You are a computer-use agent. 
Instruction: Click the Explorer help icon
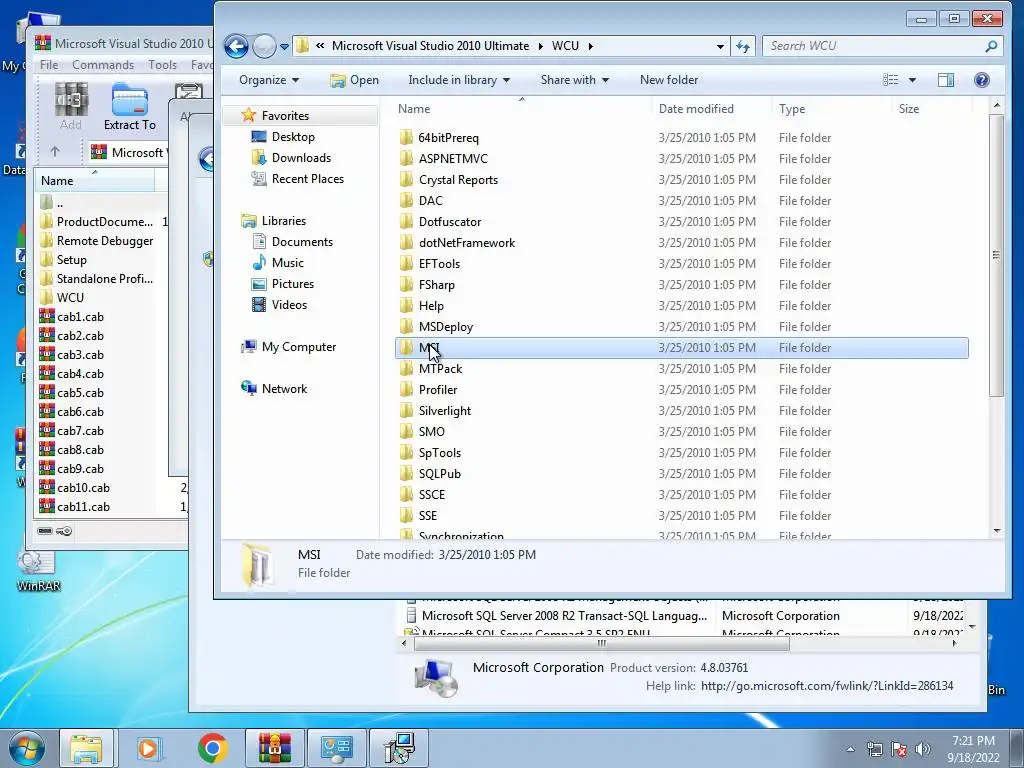point(982,80)
